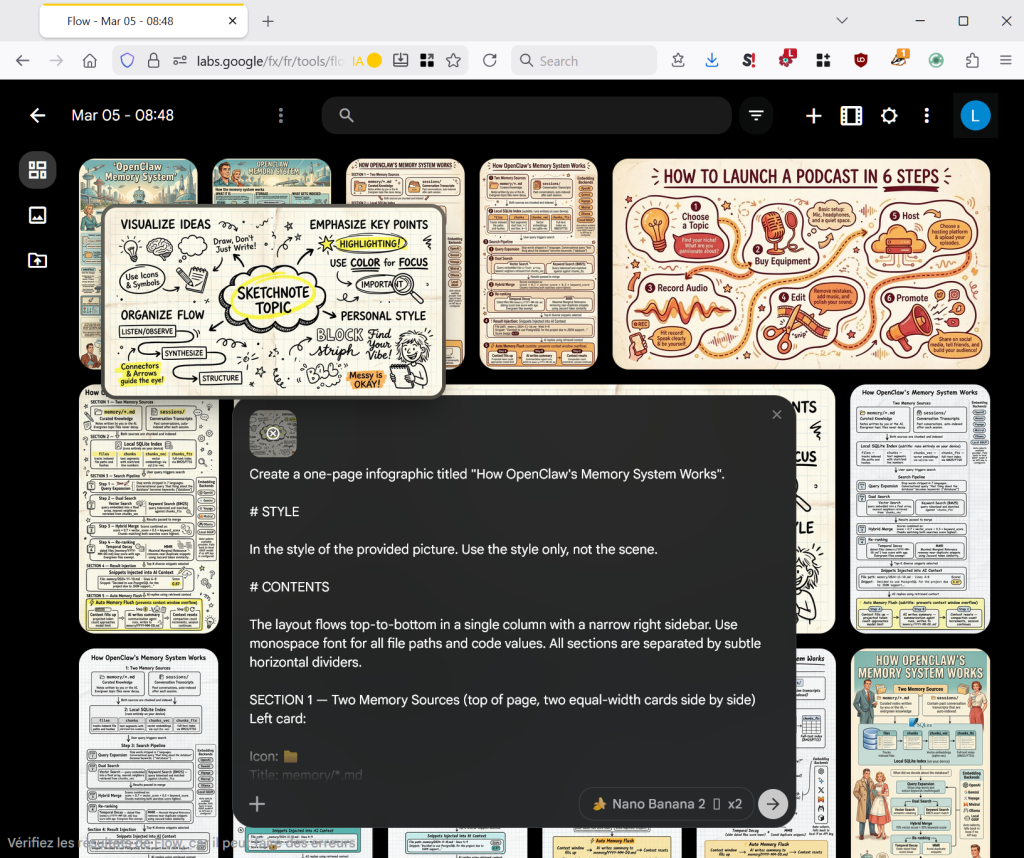The height and width of the screenshot is (858, 1024).
Task: Go back using the Flow back arrow
Action: click(x=38, y=116)
